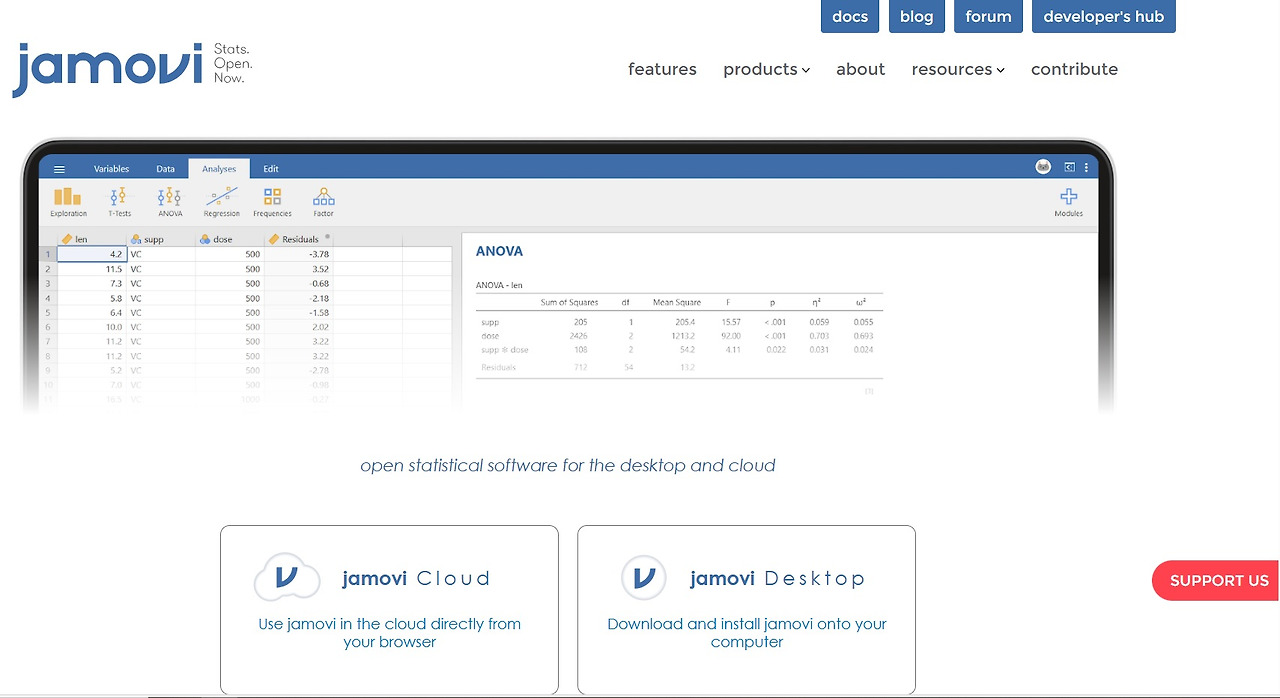Select the Residuals column header
This screenshot has height=698, width=1280.
click(298, 239)
